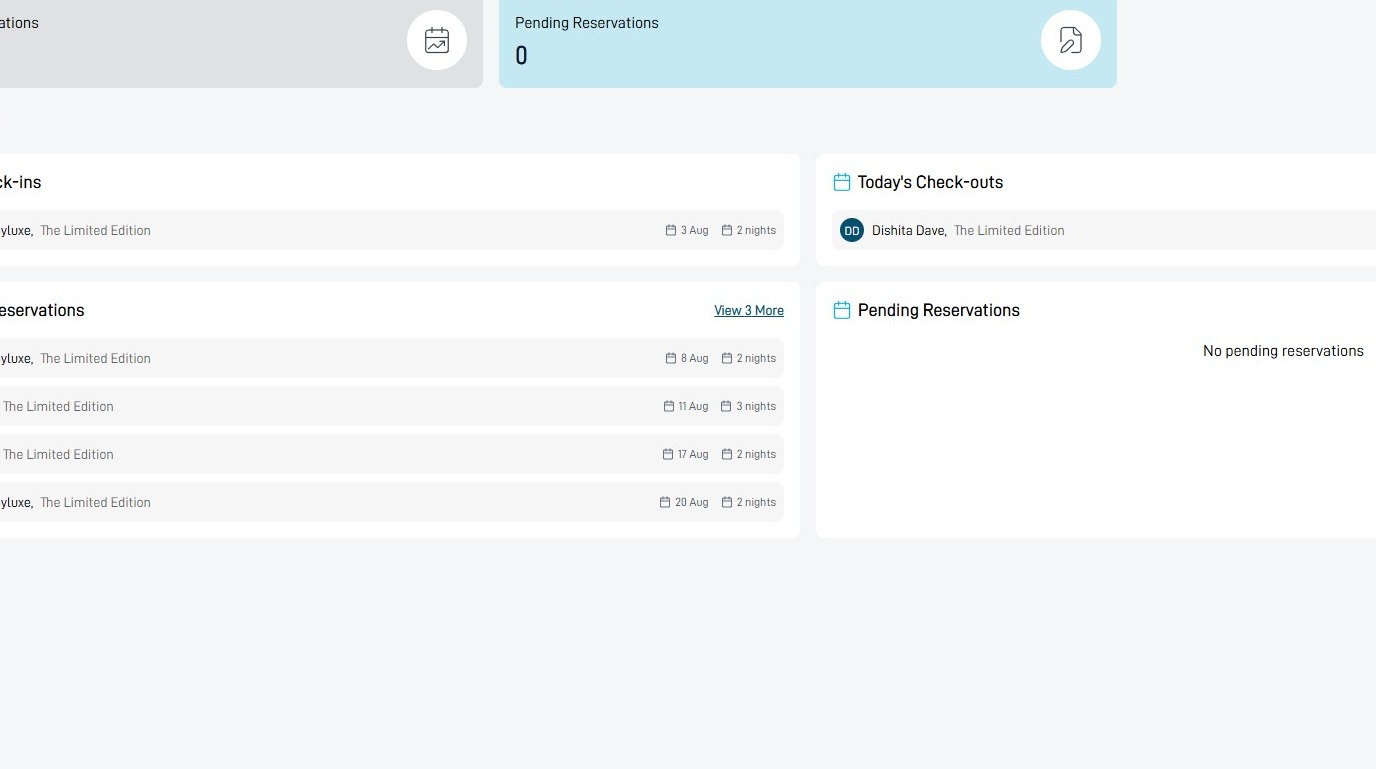Click The Limited Edition in 17 Aug row
The image size is (1376, 769).
pyautogui.click(x=58, y=454)
